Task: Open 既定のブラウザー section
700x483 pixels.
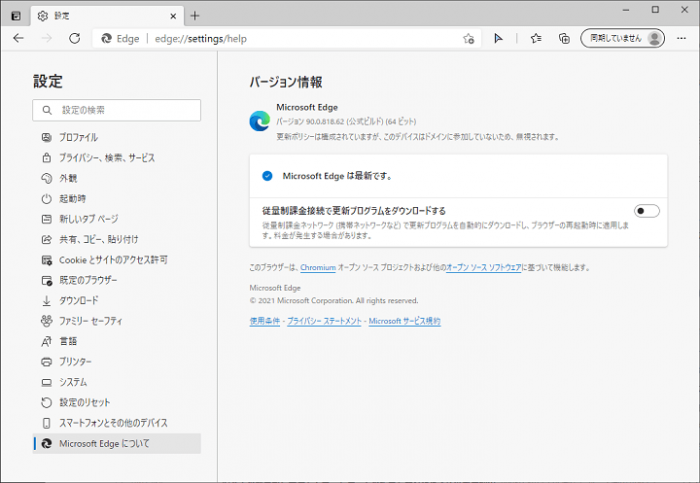Action: (117, 280)
